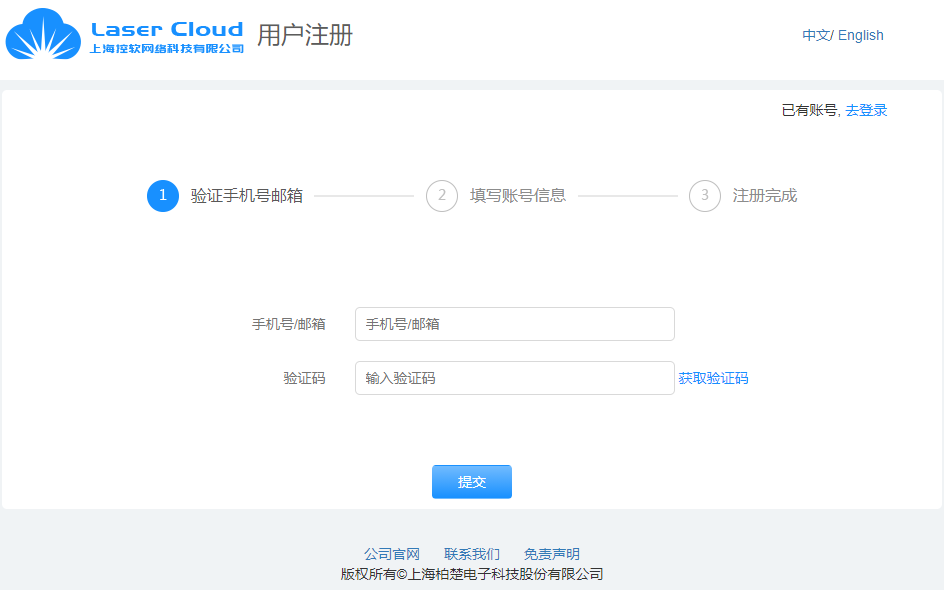Screen dimensions: 944x590
Task: Click the Laser Cloud company name text
Action: pos(167,37)
